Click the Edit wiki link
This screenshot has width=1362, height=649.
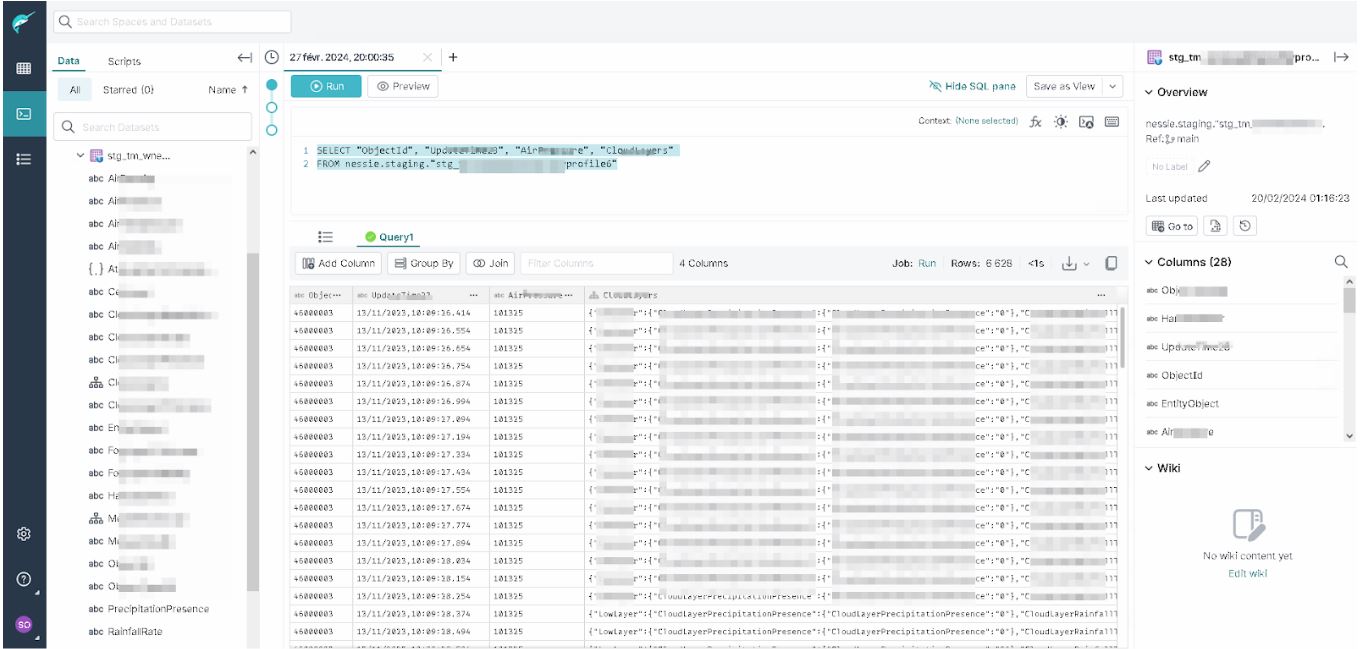click(x=1247, y=573)
